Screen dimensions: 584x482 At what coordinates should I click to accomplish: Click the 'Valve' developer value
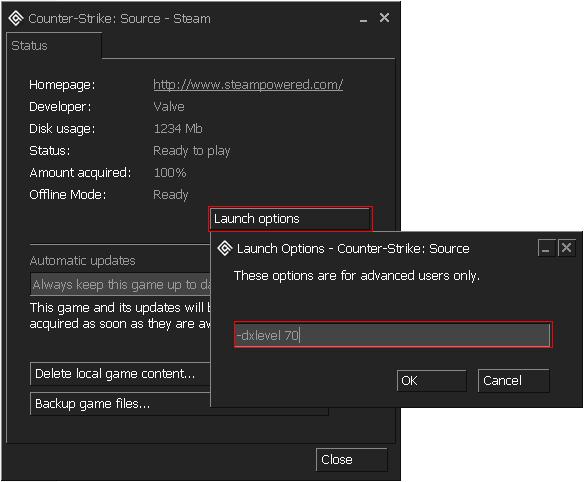169,107
